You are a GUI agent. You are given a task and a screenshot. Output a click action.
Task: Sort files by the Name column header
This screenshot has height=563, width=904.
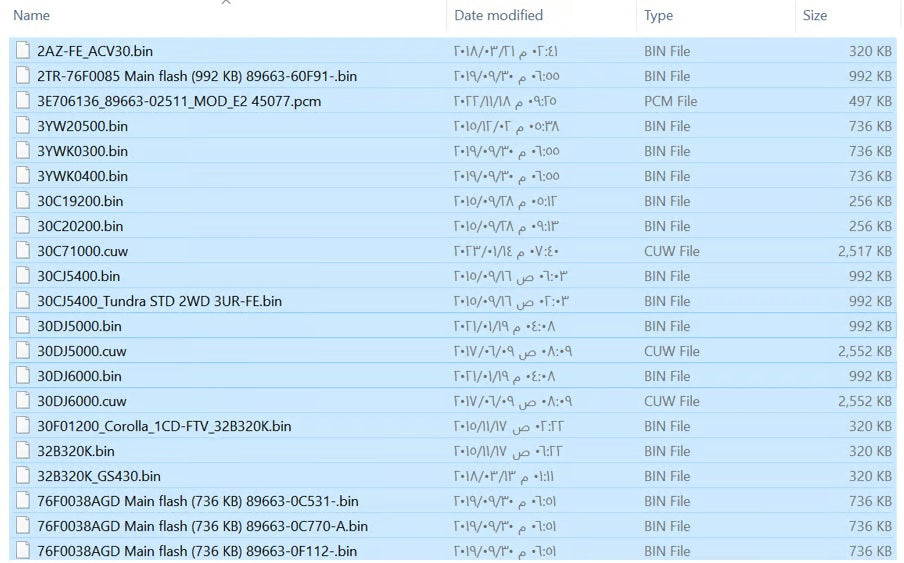click(x=32, y=16)
